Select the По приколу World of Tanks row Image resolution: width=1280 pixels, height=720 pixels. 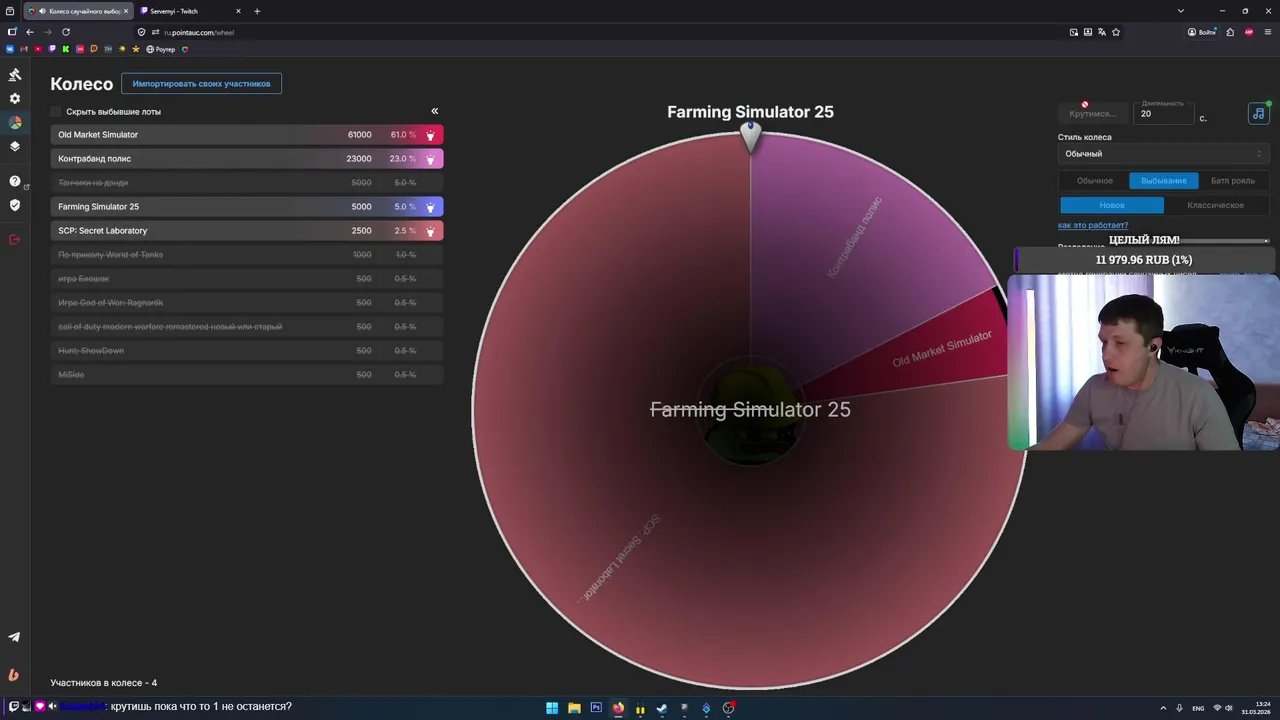click(x=246, y=255)
